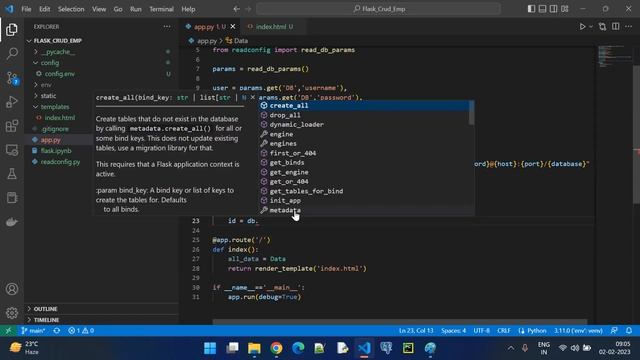The width and height of the screenshot is (640, 360).
Task: Open readconfig.py file in explorer
Action: pyautogui.click(x=60, y=162)
